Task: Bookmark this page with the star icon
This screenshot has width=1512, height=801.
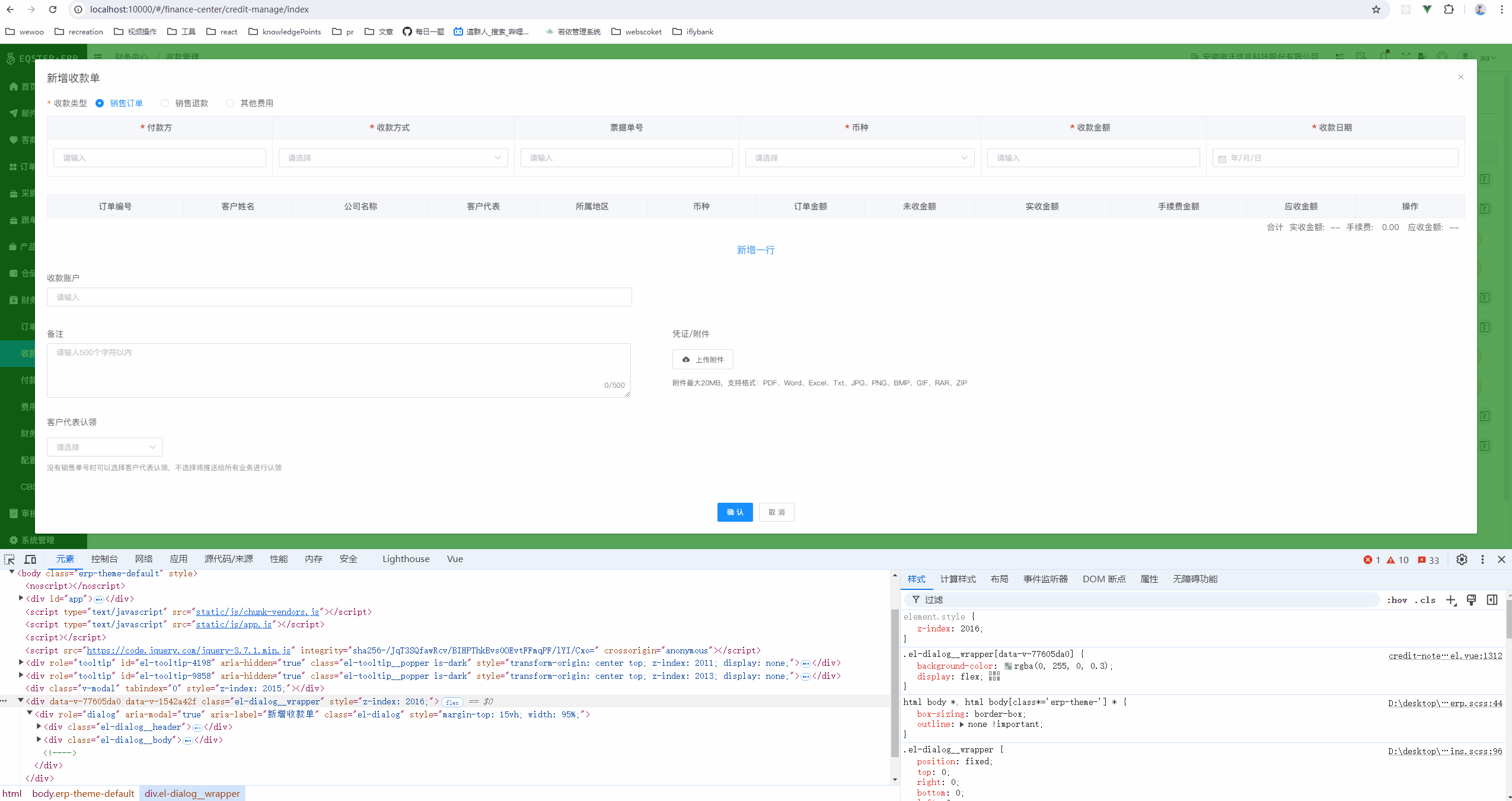Action: [1376, 9]
